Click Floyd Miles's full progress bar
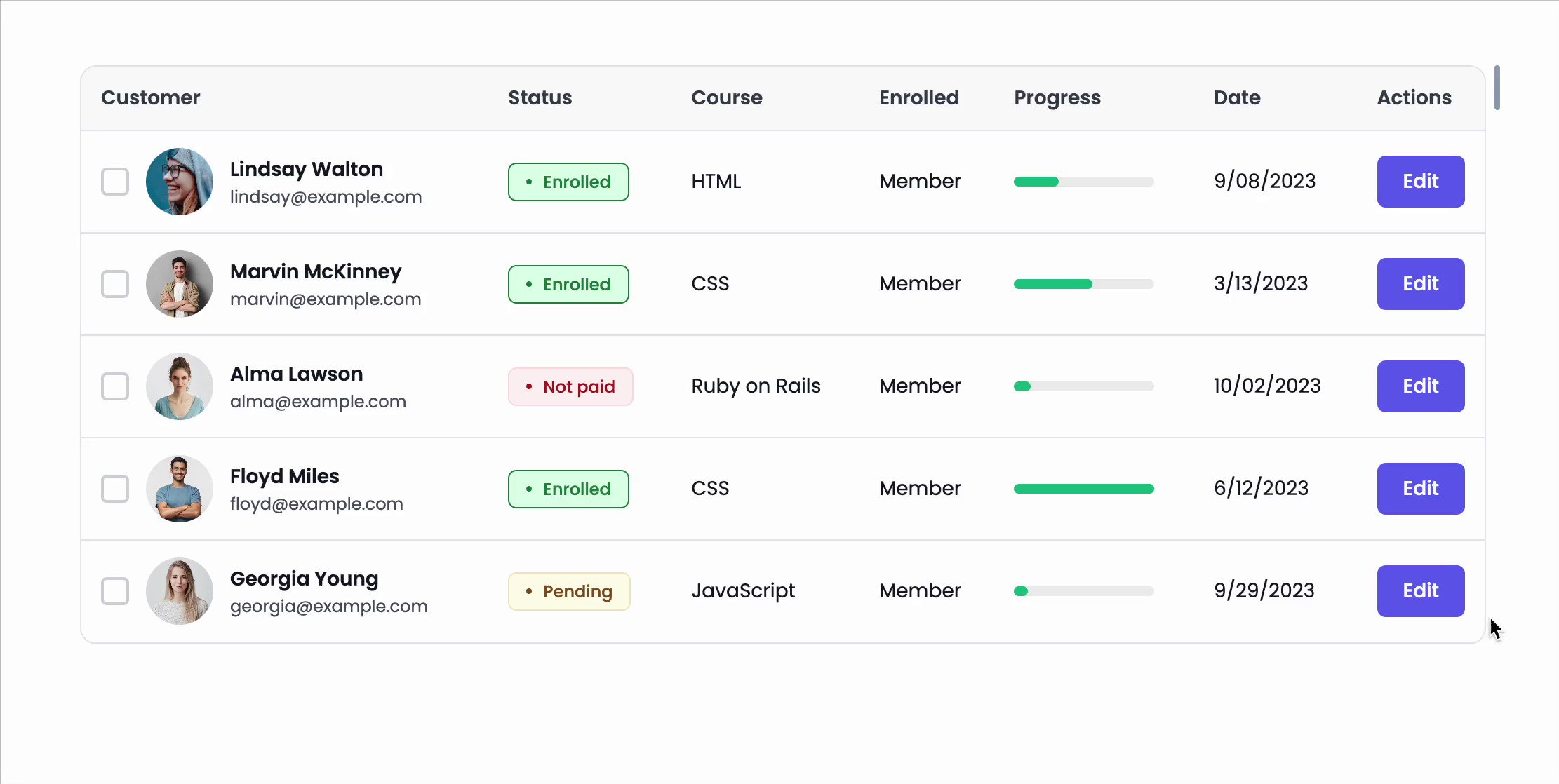1559x784 pixels. pos(1083,489)
